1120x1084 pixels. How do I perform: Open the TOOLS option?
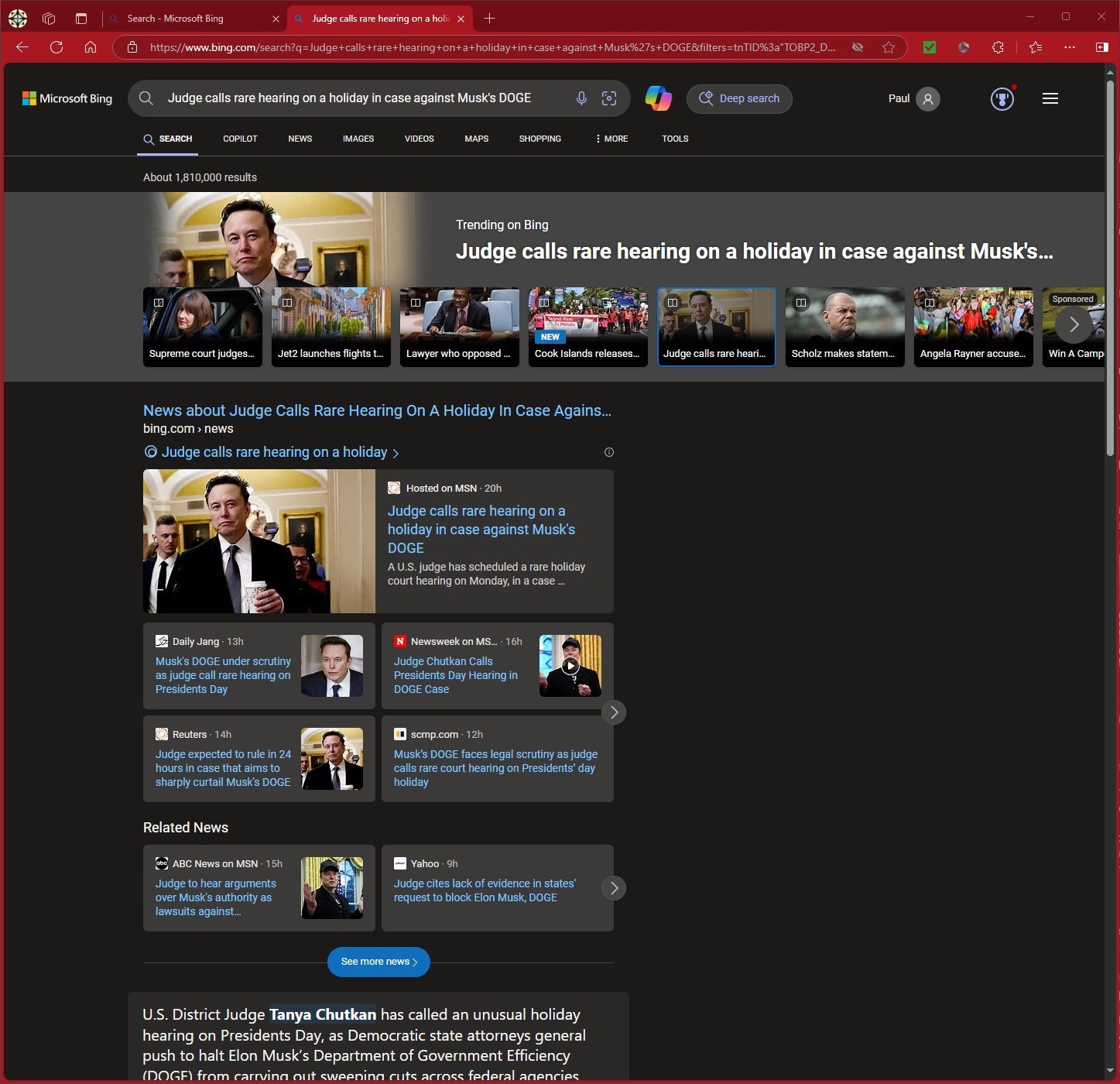[x=675, y=139]
